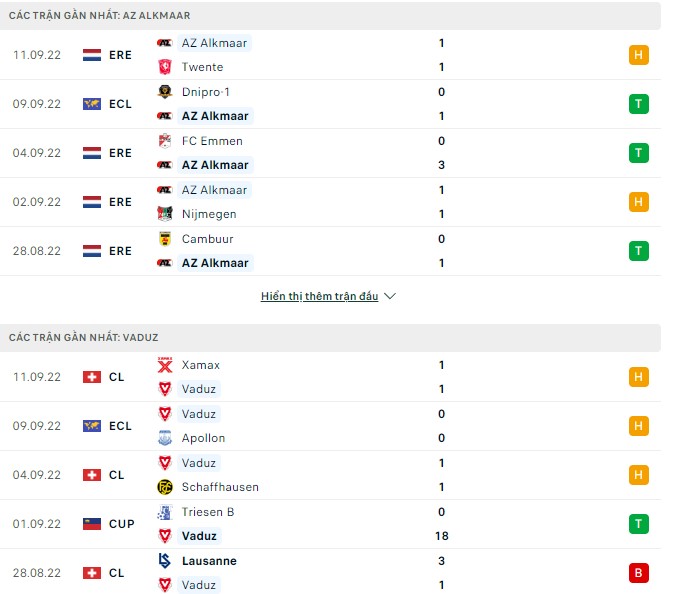Open the "Hiển thị thêm trận đấu" link
673x594 pixels.
(x=319, y=297)
